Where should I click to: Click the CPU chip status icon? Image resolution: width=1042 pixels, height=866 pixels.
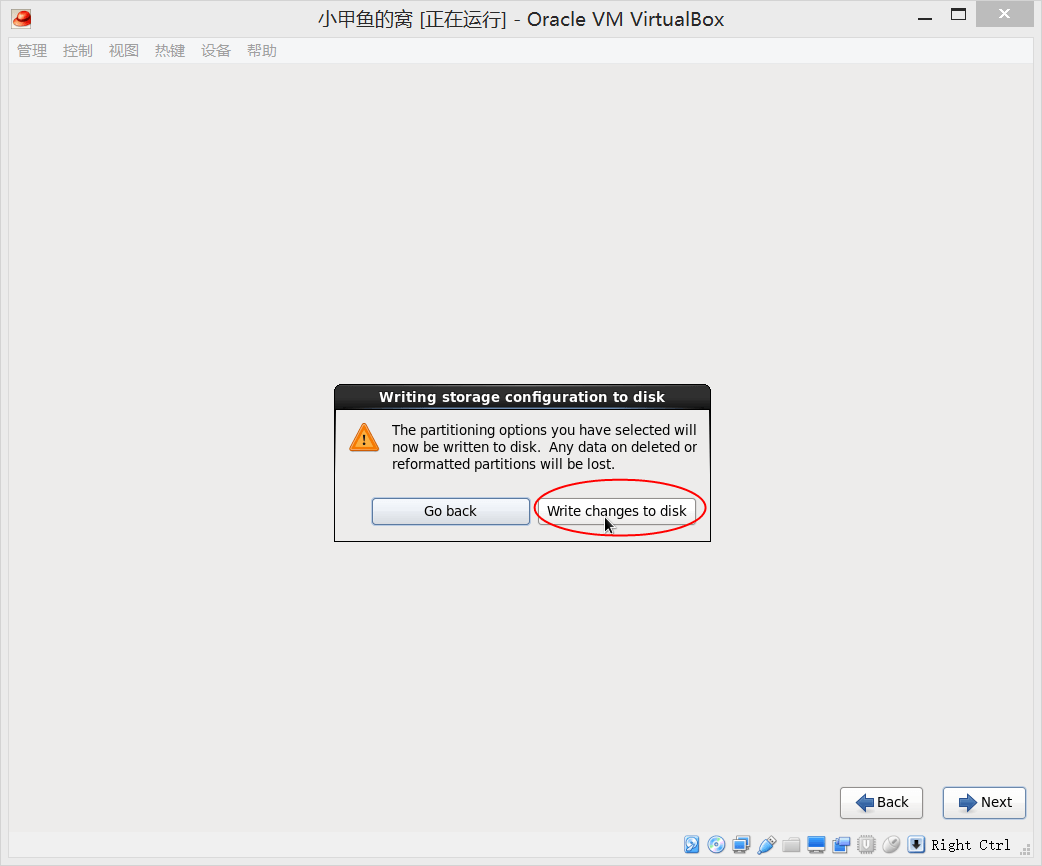(866, 845)
